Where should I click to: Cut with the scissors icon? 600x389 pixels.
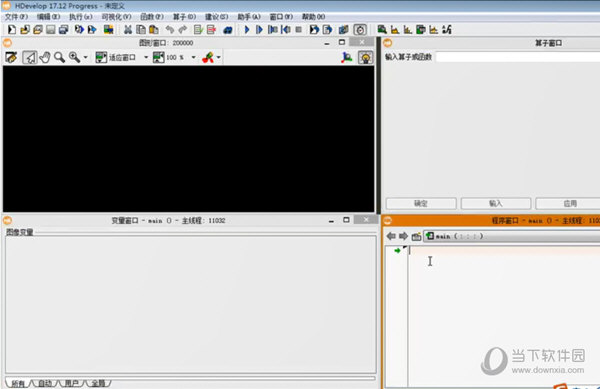pyautogui.click(x=128, y=29)
